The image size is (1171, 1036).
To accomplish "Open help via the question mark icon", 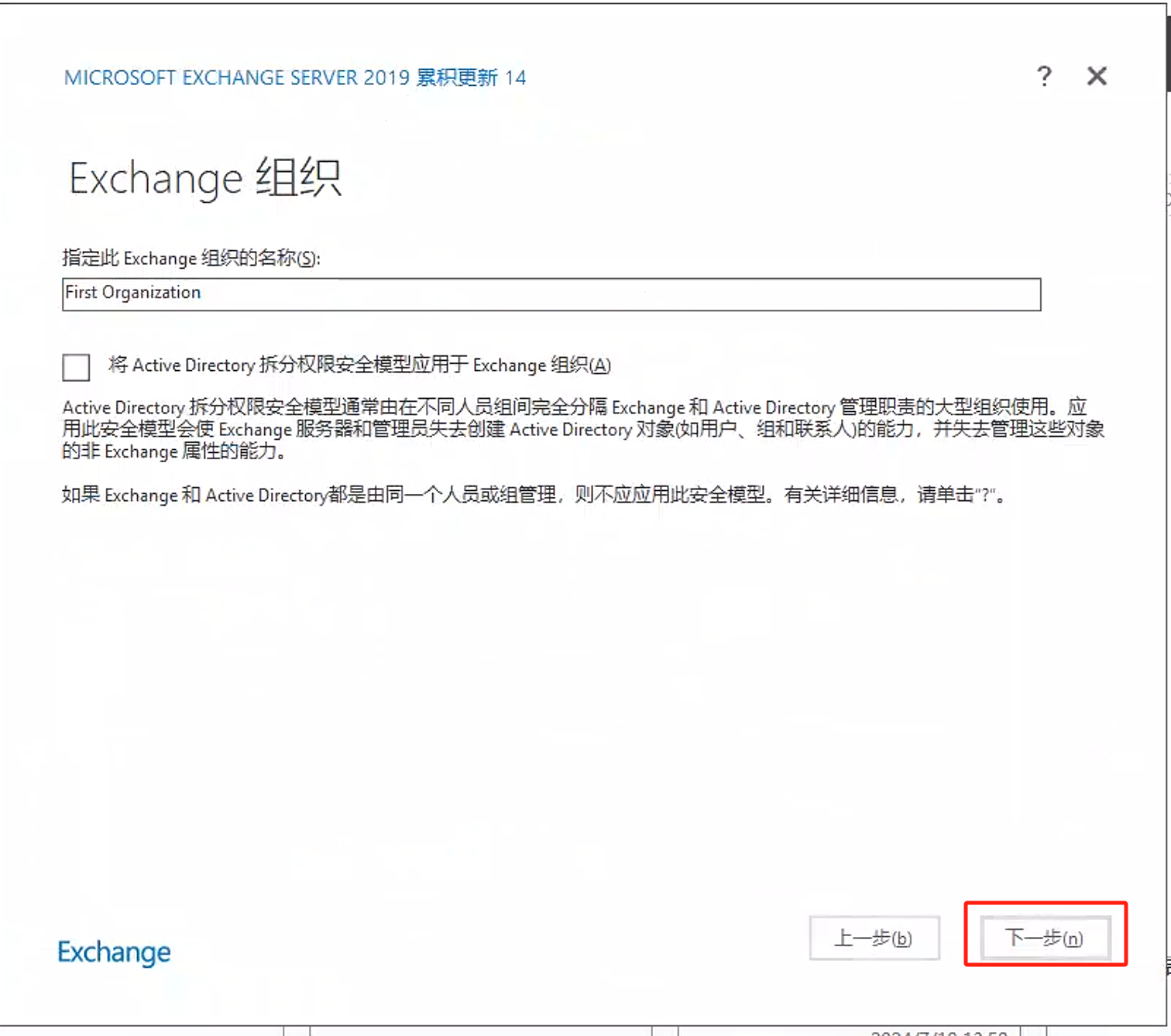I will click(1044, 76).
